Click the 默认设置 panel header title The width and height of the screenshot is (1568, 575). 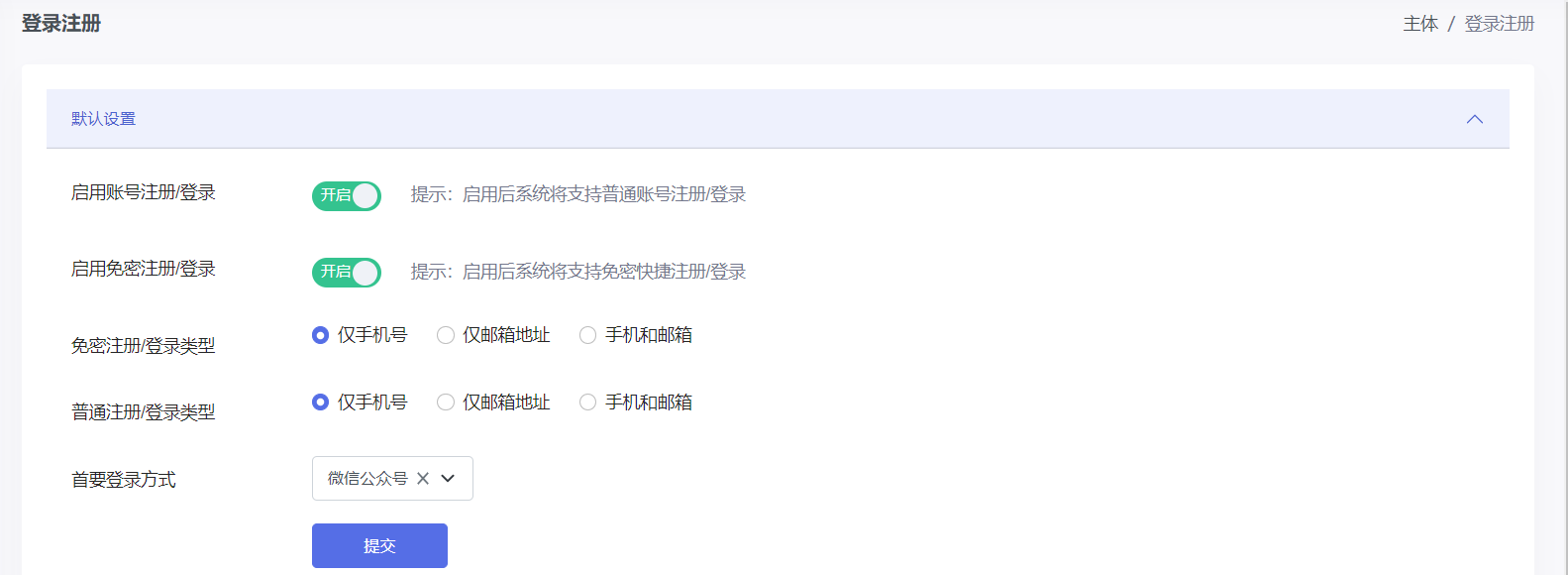pos(104,119)
